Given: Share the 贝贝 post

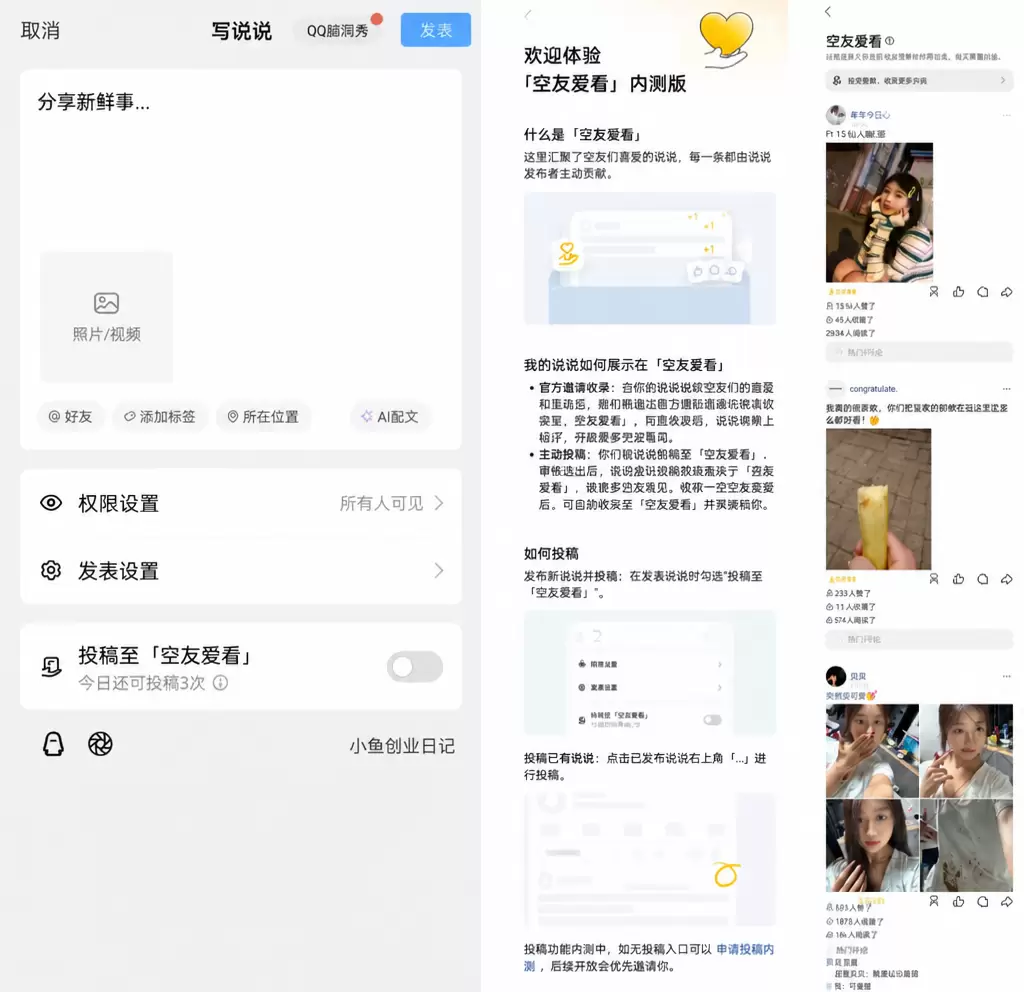Looking at the screenshot, I should pyautogui.click(x=1006, y=902).
